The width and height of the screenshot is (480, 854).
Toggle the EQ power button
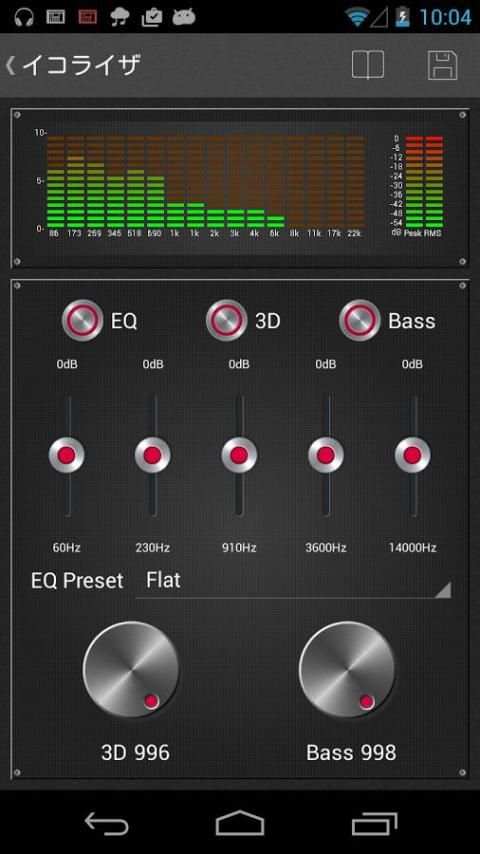point(82,320)
